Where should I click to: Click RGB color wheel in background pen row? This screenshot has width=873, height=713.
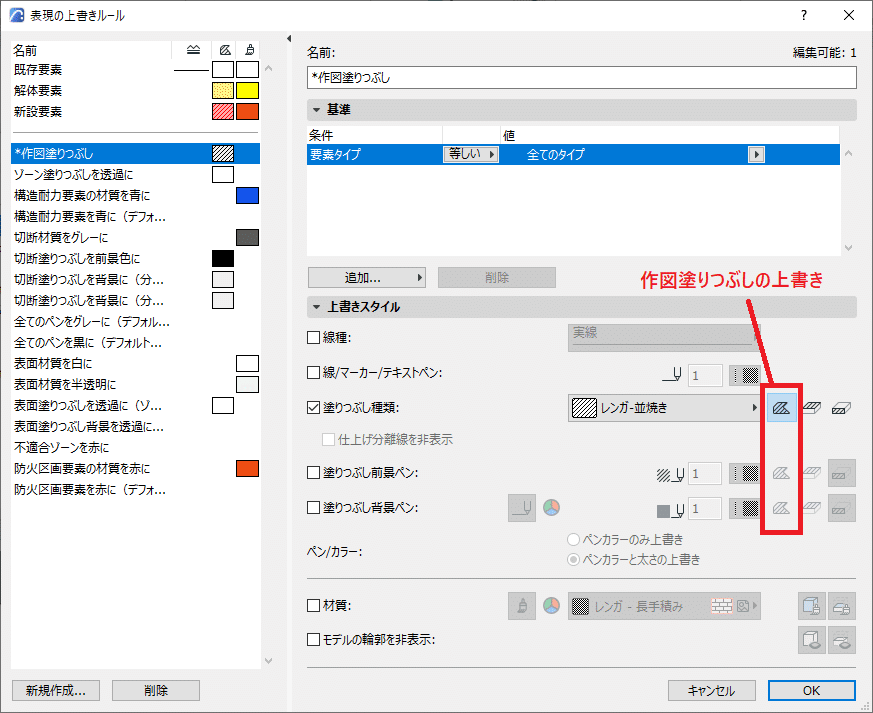coord(551,507)
